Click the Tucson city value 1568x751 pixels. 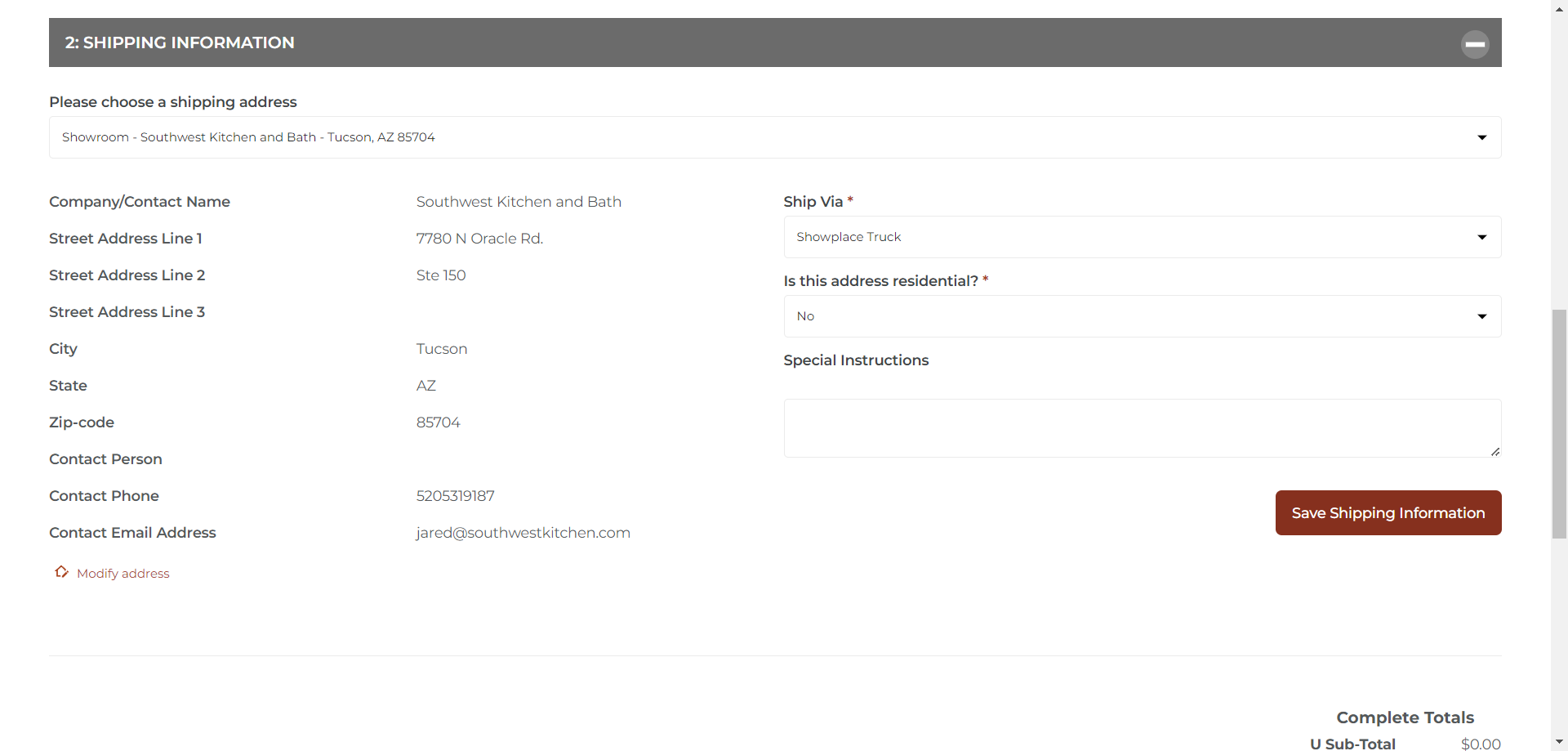pyautogui.click(x=442, y=349)
